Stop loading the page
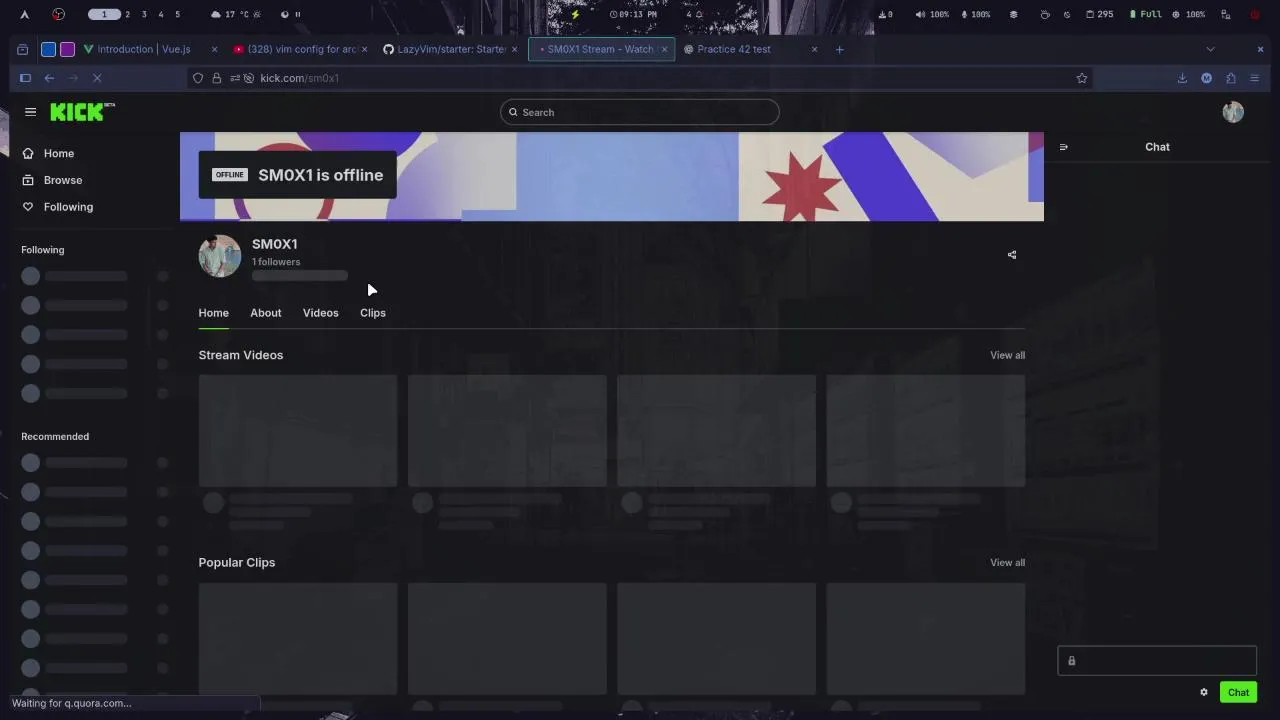The image size is (1280, 720). point(97,78)
